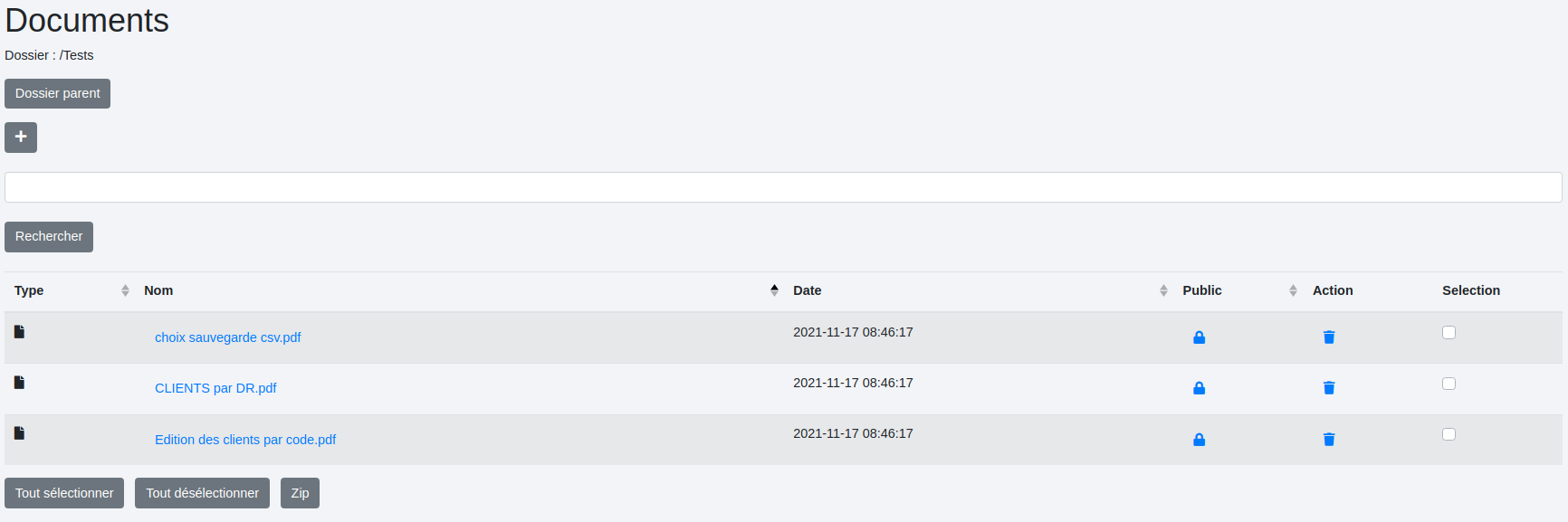
Task: Toggle public lock for CLIENTS par DR.pdf
Action: tap(1199, 388)
